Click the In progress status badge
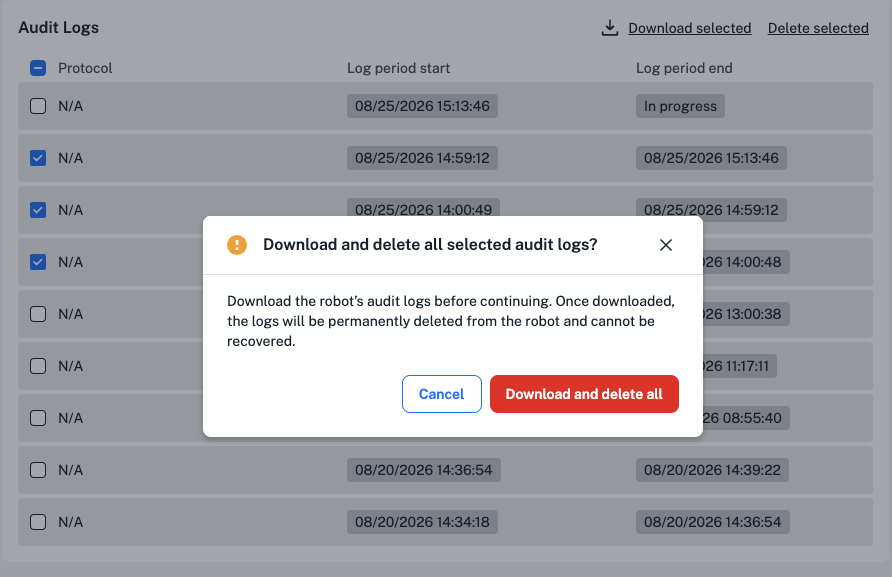 (x=680, y=106)
